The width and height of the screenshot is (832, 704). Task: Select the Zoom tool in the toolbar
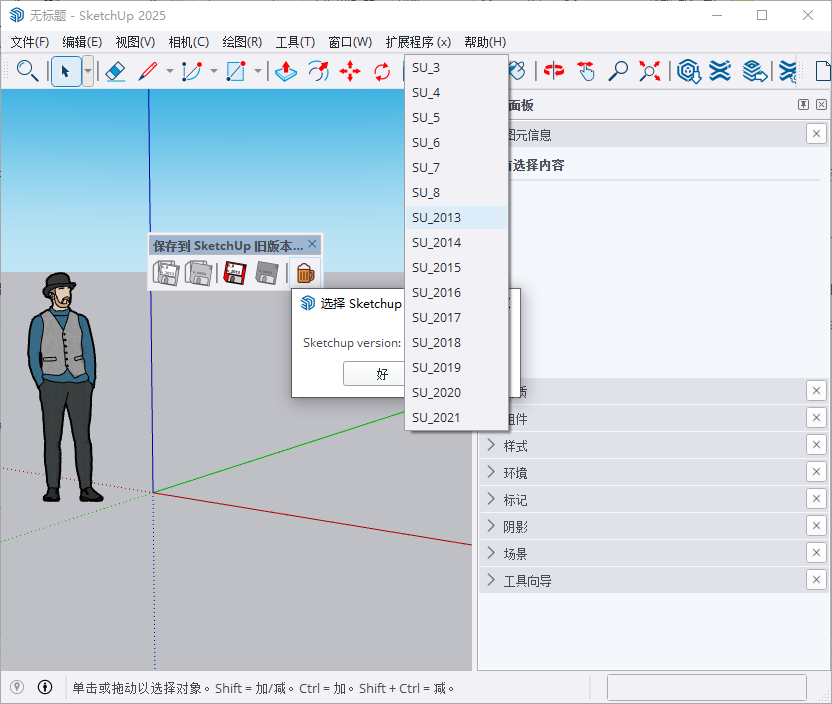(618, 71)
